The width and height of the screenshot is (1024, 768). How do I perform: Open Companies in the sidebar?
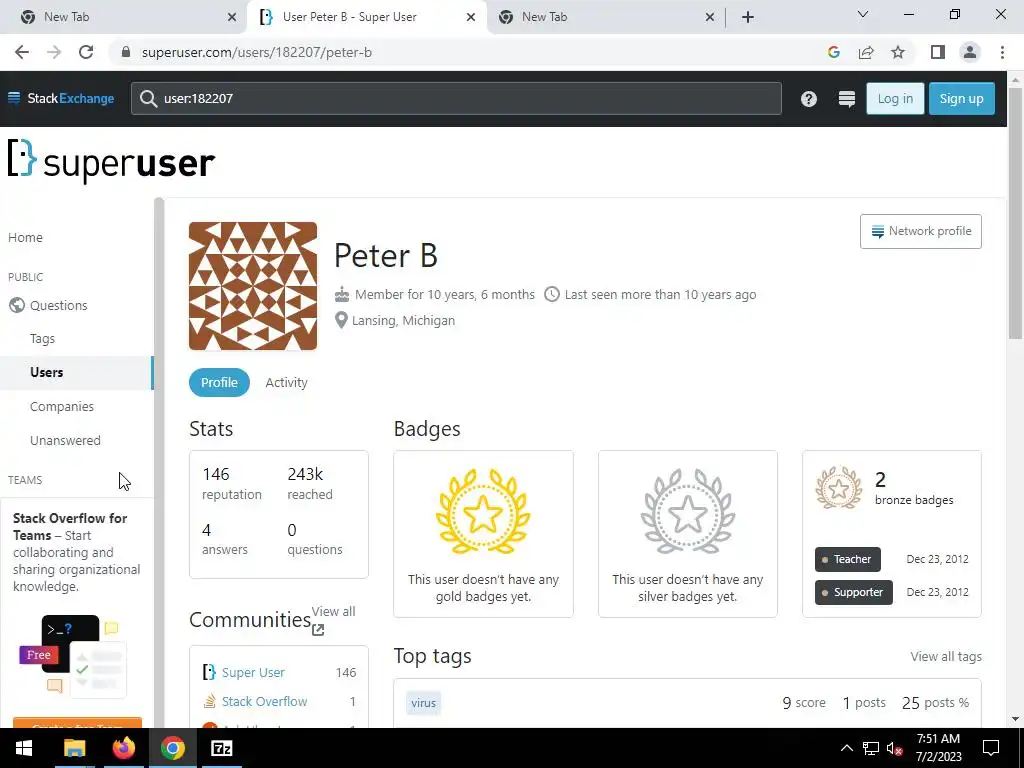point(62,407)
